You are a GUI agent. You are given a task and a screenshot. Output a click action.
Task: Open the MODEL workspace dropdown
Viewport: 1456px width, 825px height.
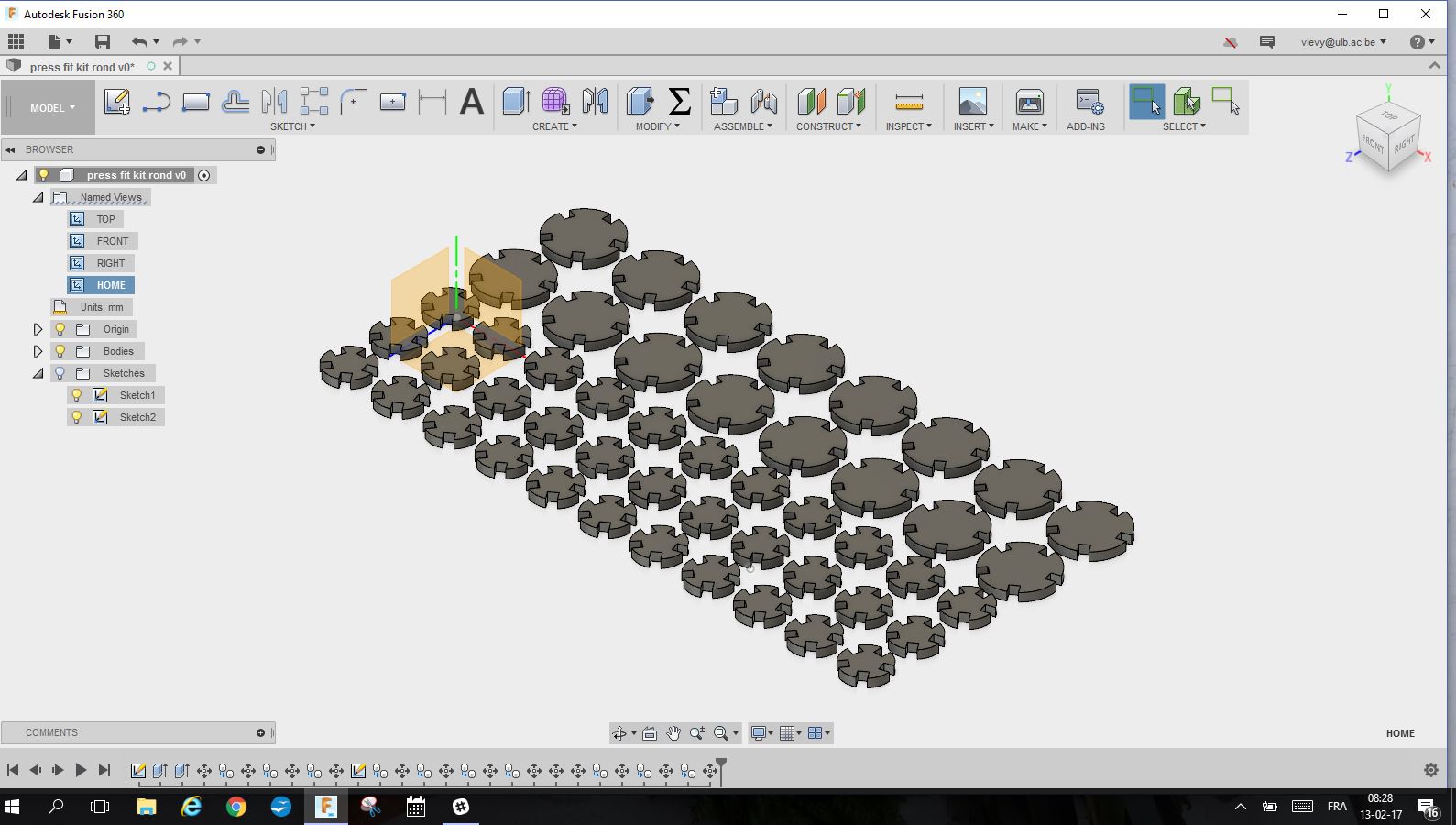pos(52,108)
